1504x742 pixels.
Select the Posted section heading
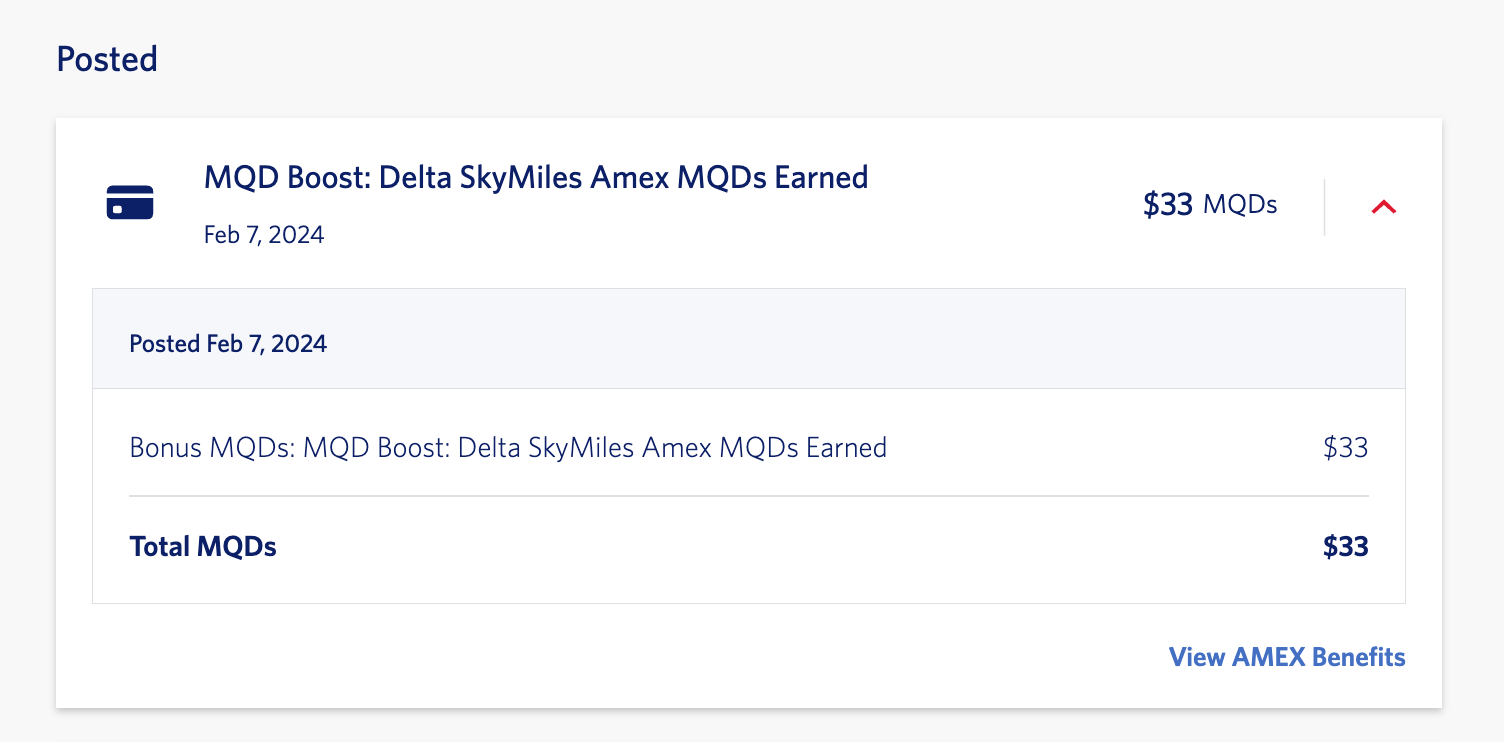tap(106, 59)
